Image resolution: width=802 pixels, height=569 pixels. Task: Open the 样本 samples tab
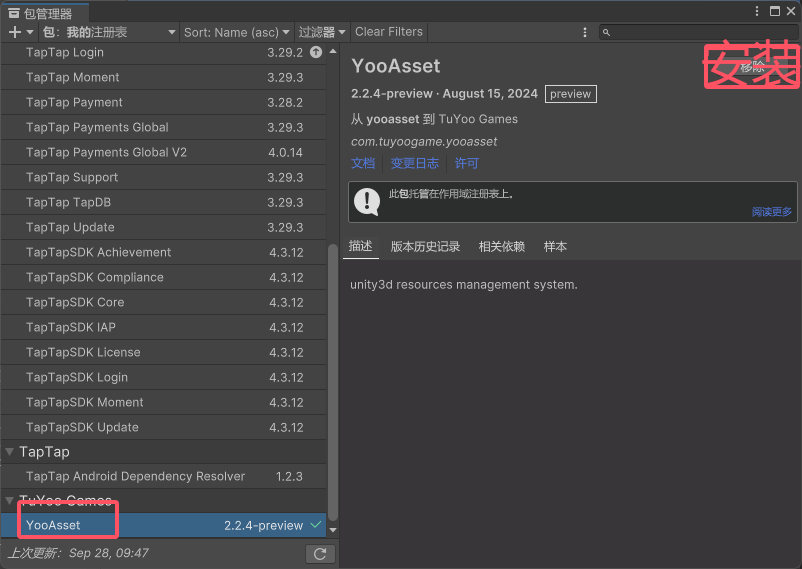tap(555, 246)
